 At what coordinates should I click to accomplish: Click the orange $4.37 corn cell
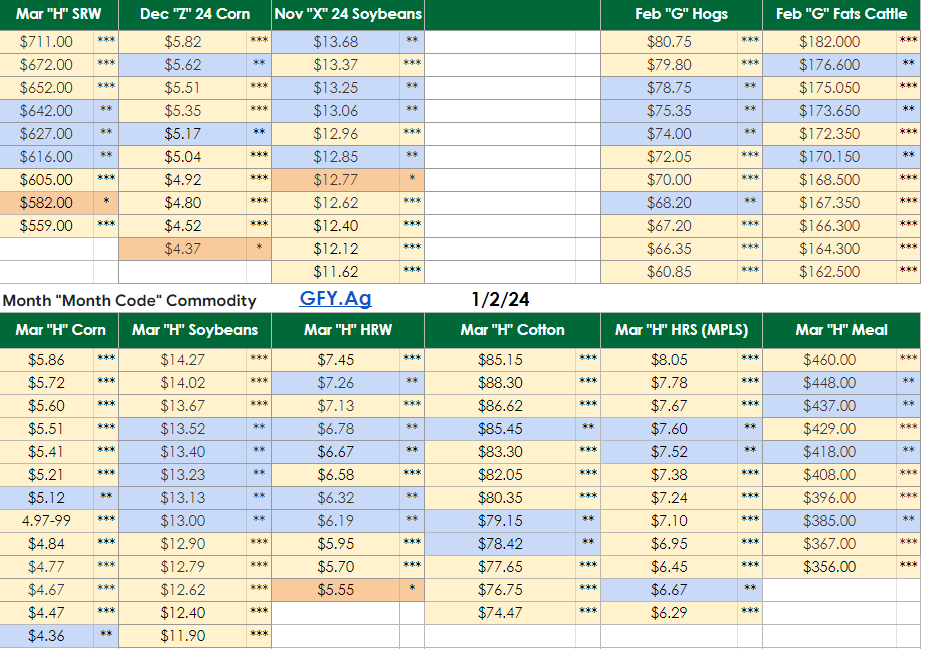pyautogui.click(x=183, y=249)
